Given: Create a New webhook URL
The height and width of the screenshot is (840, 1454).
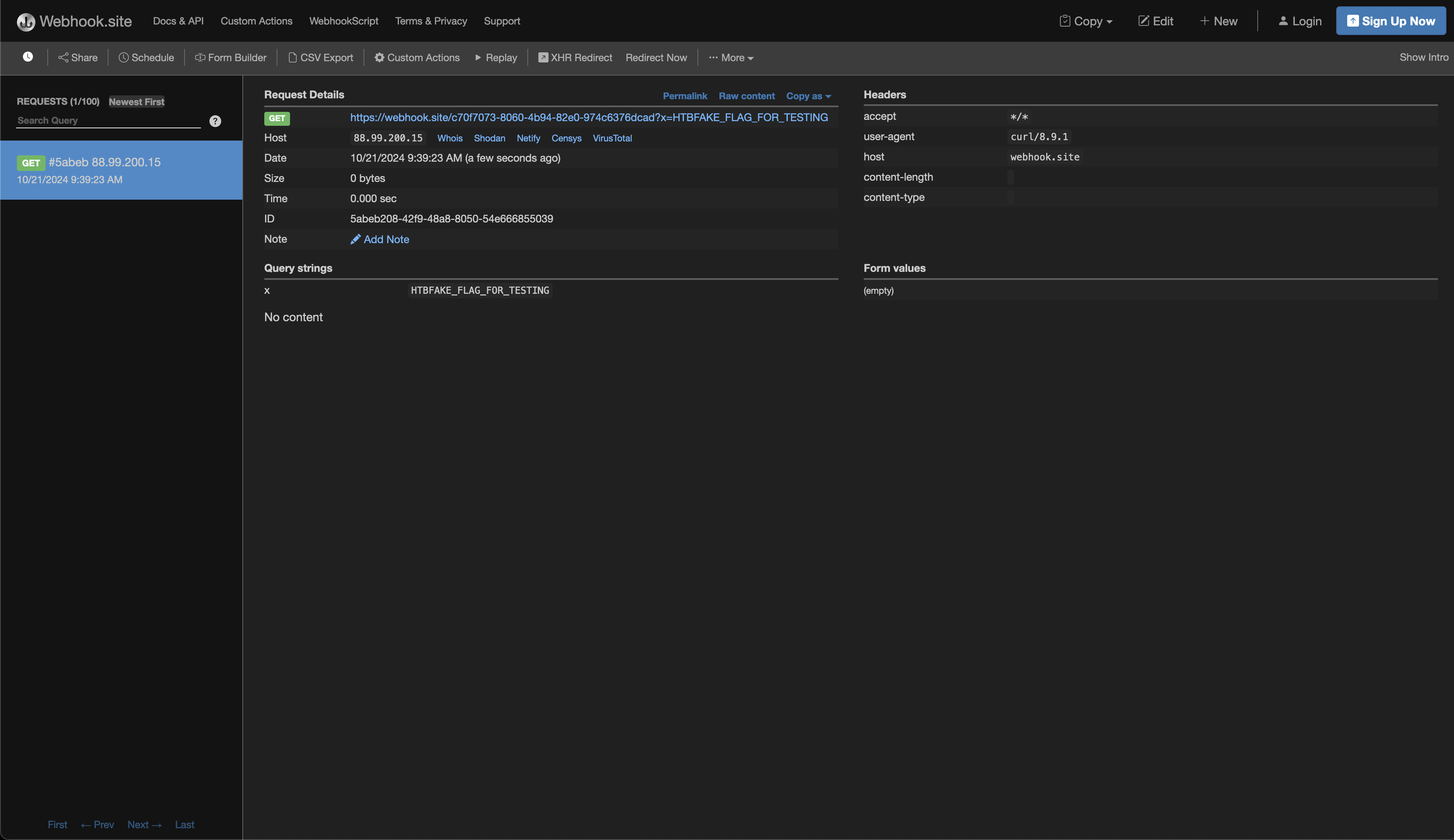Looking at the screenshot, I should pos(1218,22).
